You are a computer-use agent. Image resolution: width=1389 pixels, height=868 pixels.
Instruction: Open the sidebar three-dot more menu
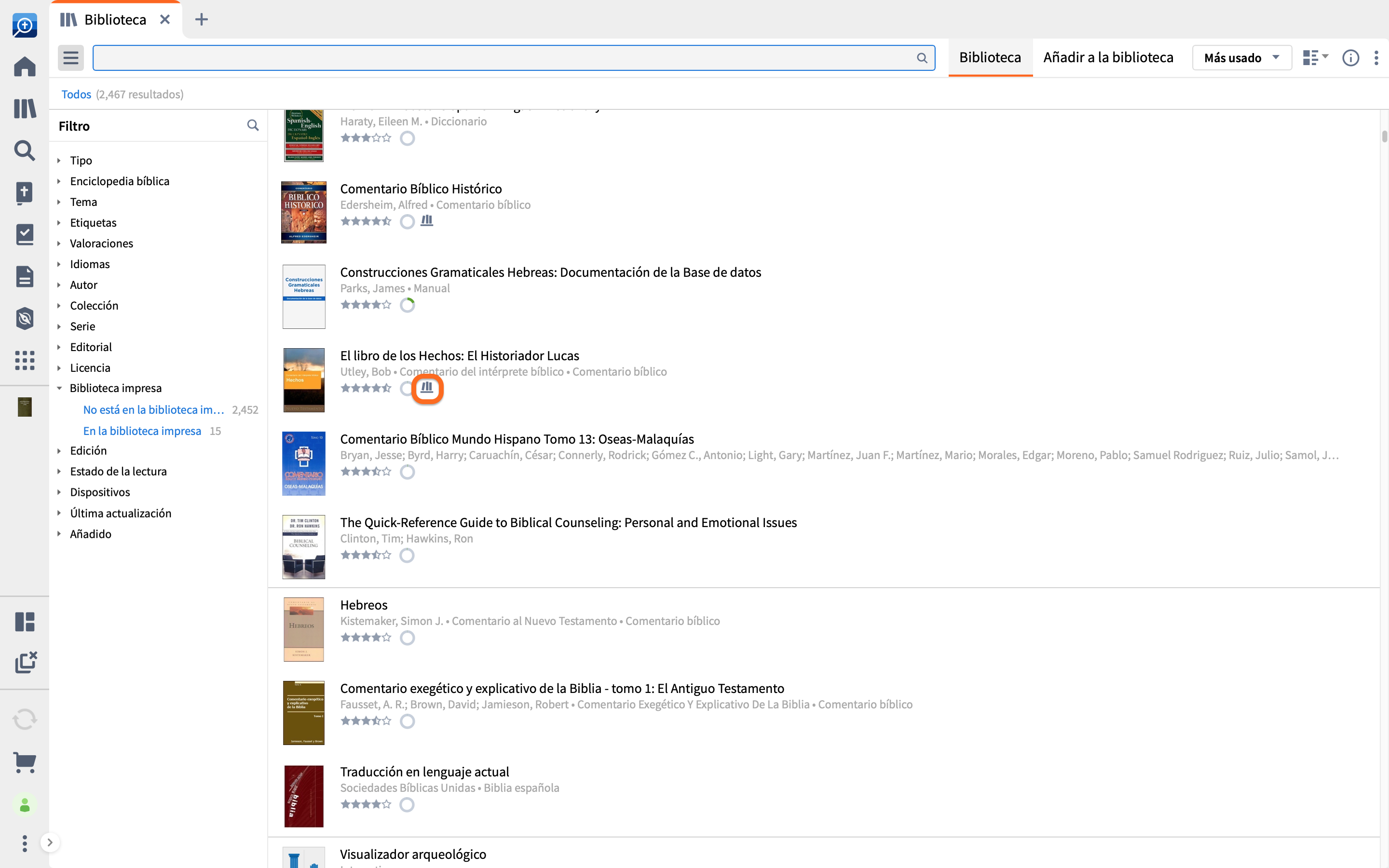25,843
